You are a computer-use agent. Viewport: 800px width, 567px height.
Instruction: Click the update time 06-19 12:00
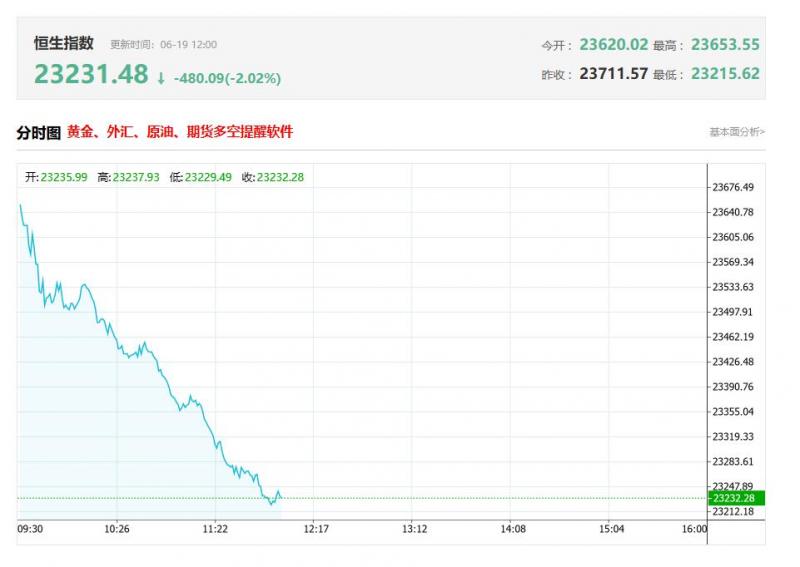click(x=188, y=45)
